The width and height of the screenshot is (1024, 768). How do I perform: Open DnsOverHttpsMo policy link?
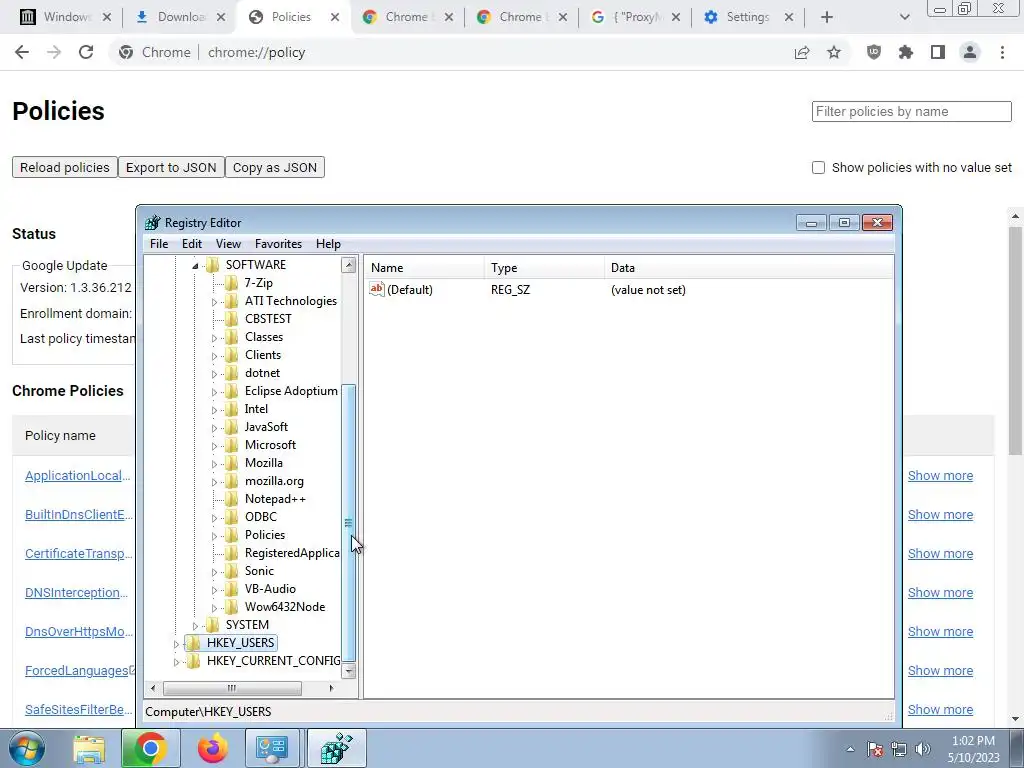(x=79, y=632)
